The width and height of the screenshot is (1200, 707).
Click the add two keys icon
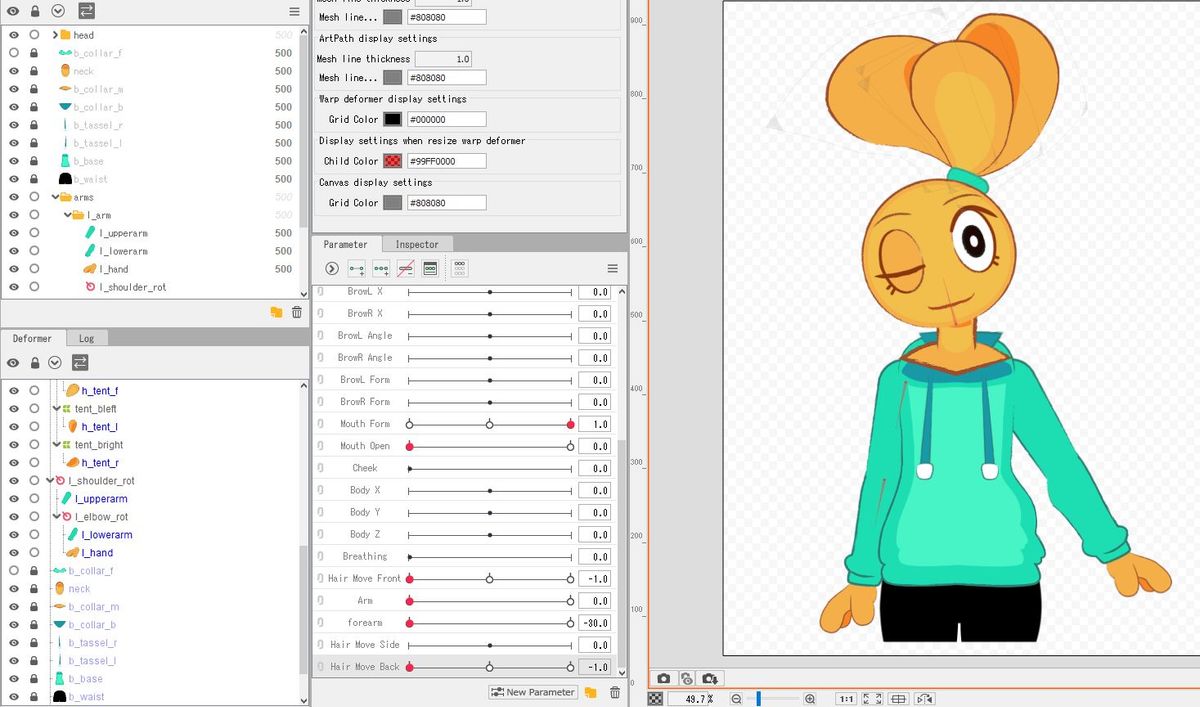click(357, 268)
